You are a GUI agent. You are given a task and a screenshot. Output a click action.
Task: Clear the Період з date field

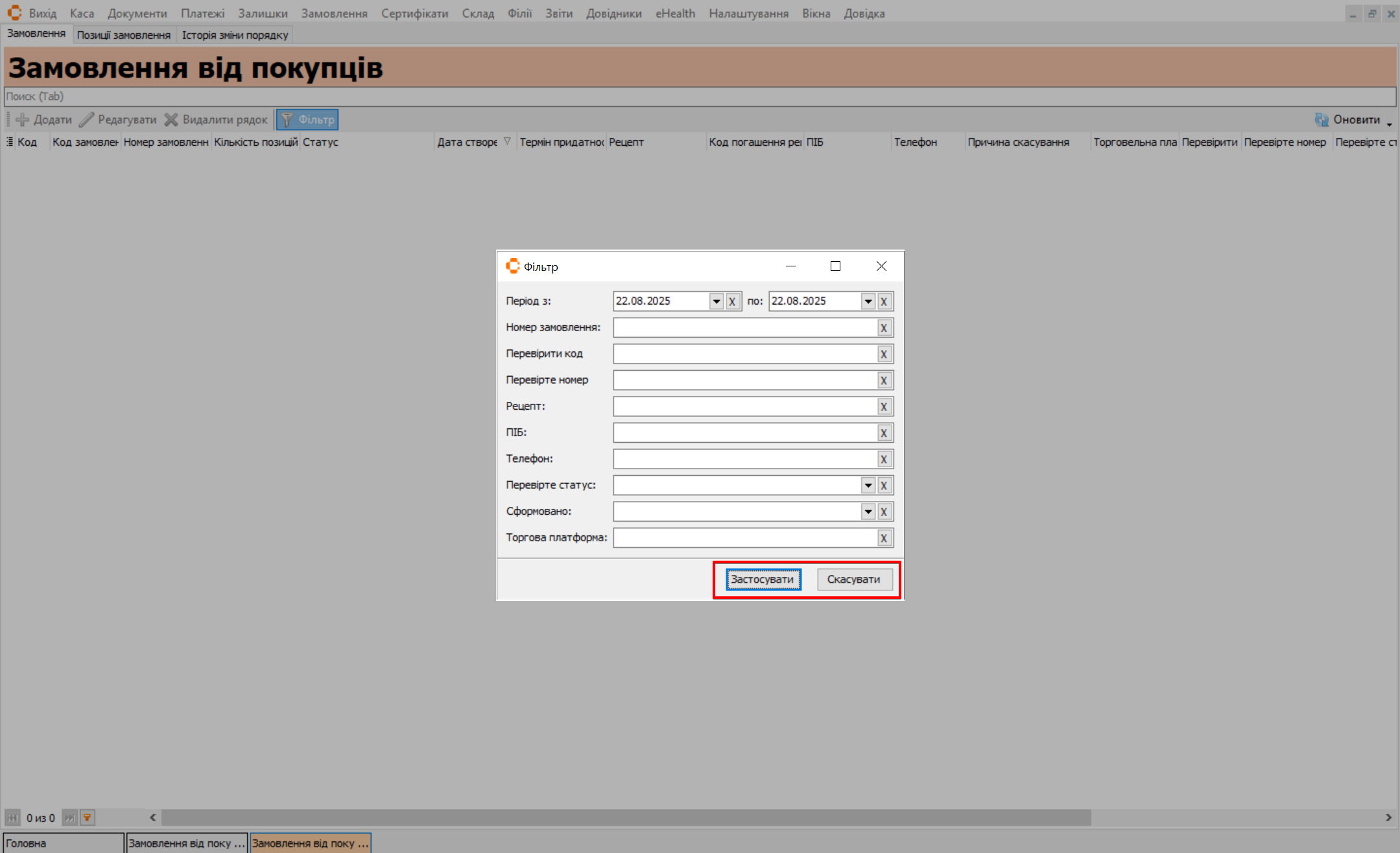(x=733, y=301)
